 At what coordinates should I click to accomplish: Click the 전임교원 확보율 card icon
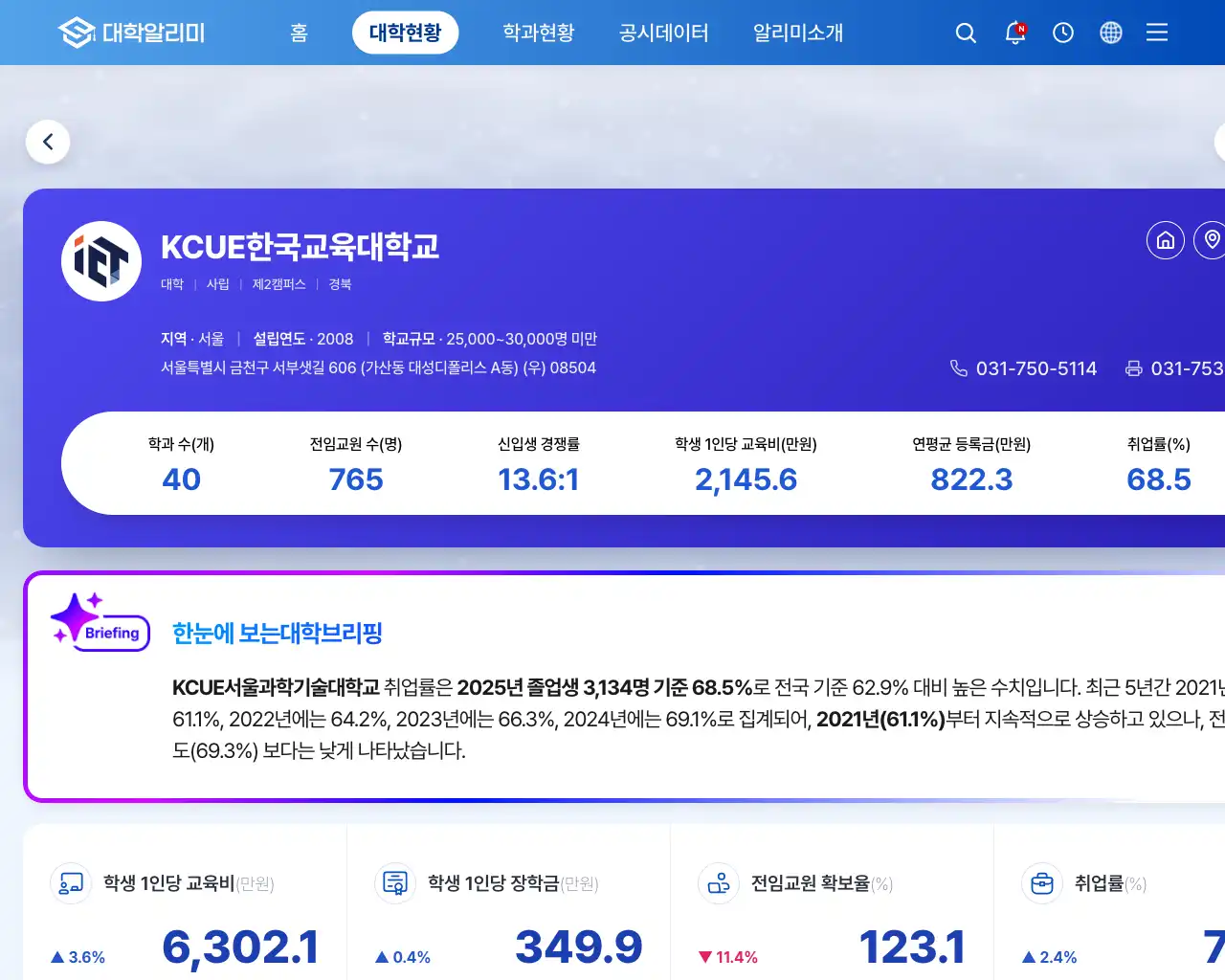pyautogui.click(x=719, y=883)
